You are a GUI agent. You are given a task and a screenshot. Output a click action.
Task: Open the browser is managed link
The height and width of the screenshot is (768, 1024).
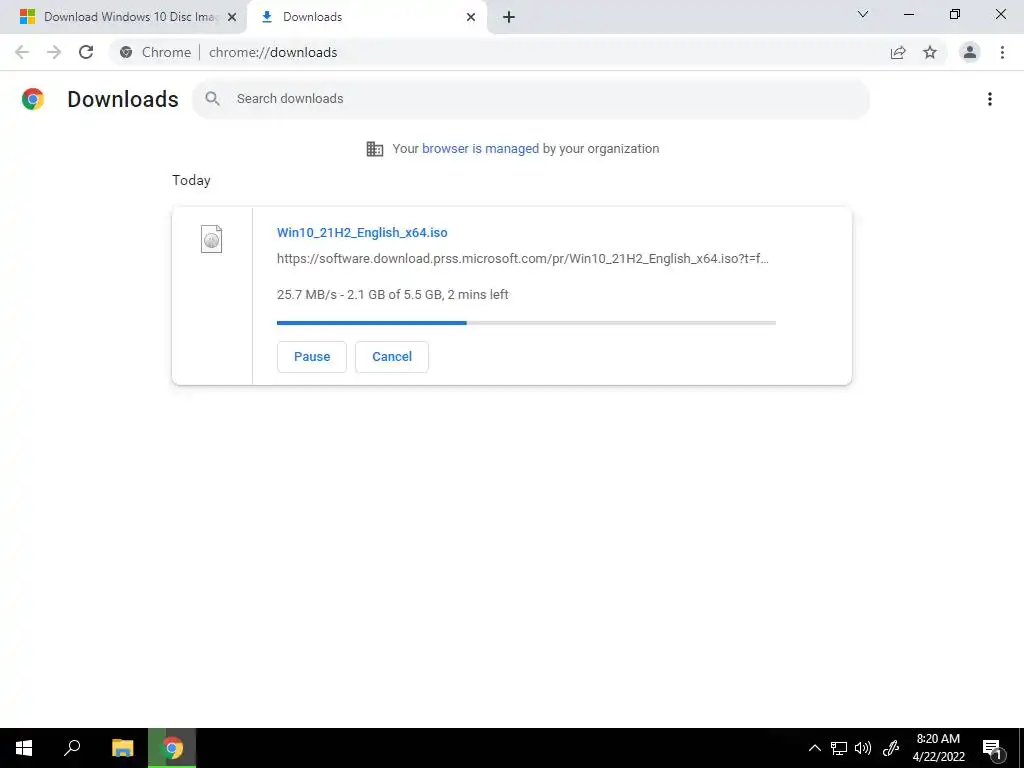tap(481, 149)
